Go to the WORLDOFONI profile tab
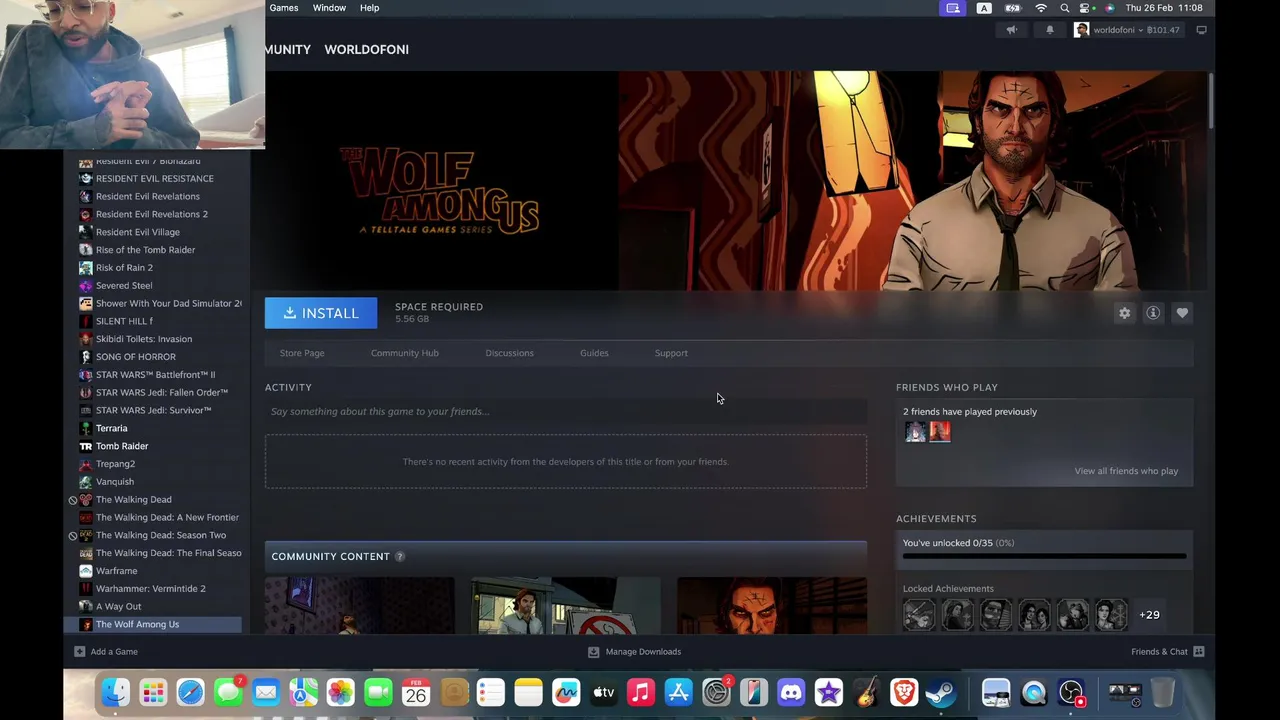 366,49
